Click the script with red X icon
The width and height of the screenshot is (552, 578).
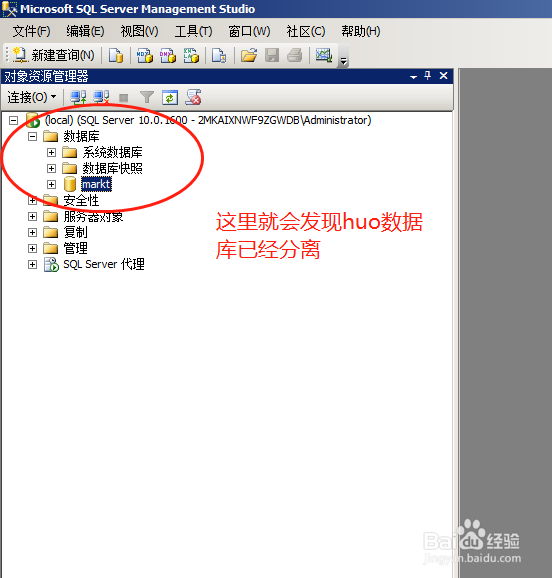point(193,97)
